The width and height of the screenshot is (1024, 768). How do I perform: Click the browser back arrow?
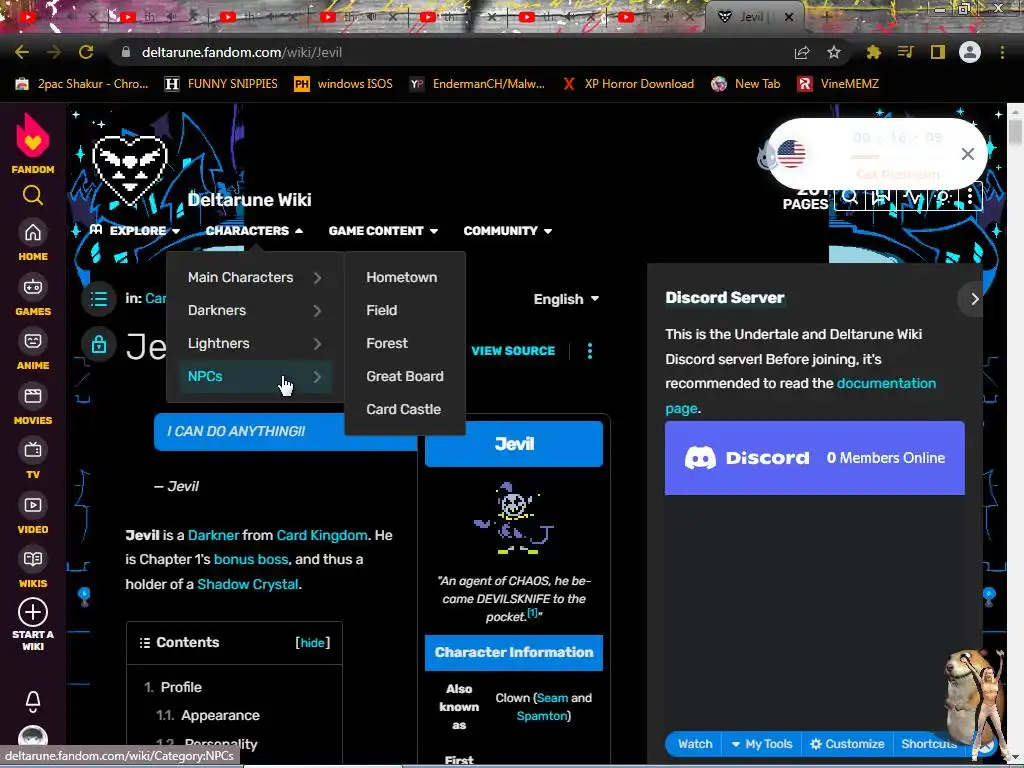pyautogui.click(x=22, y=52)
